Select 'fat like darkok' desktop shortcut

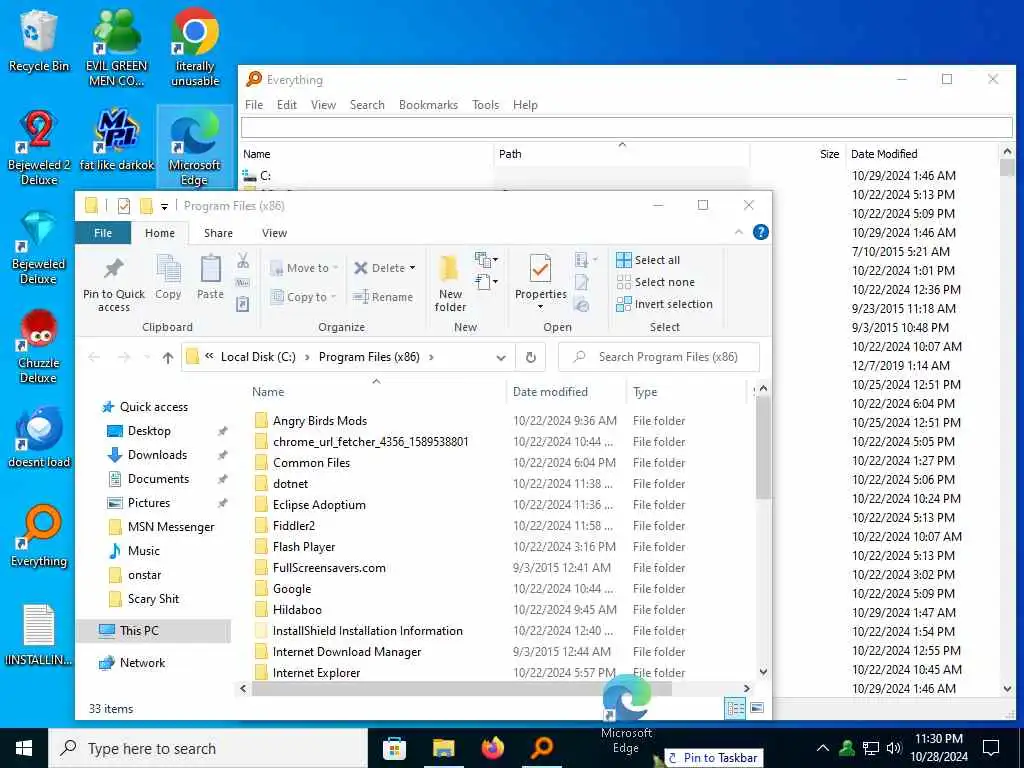117,140
